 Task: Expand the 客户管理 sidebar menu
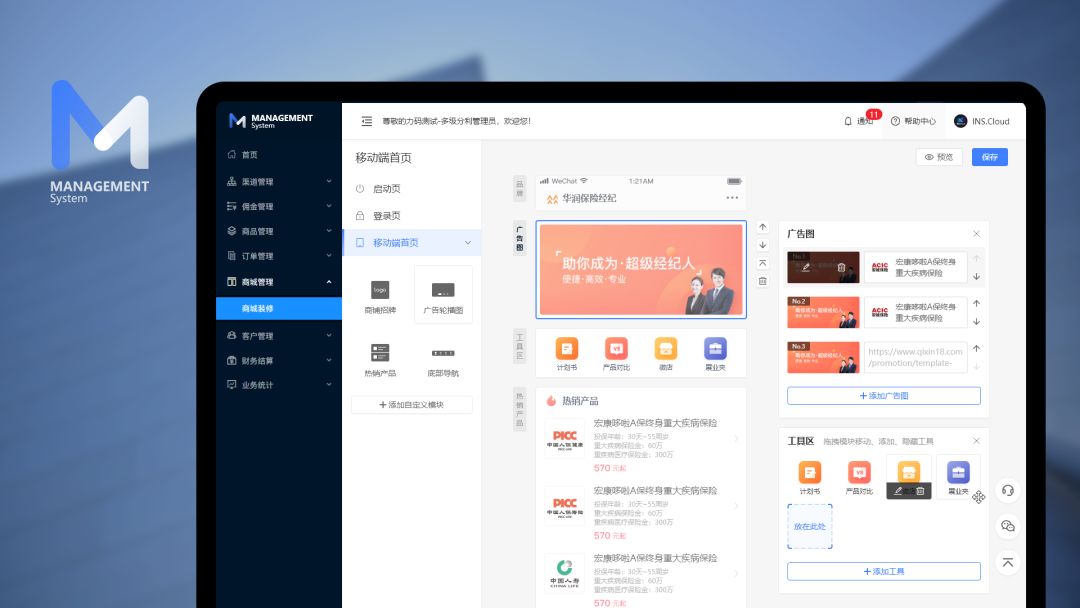[x=279, y=336]
